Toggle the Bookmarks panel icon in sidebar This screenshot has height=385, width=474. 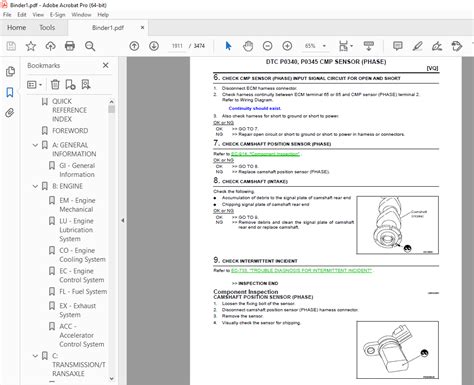[x=10, y=92]
